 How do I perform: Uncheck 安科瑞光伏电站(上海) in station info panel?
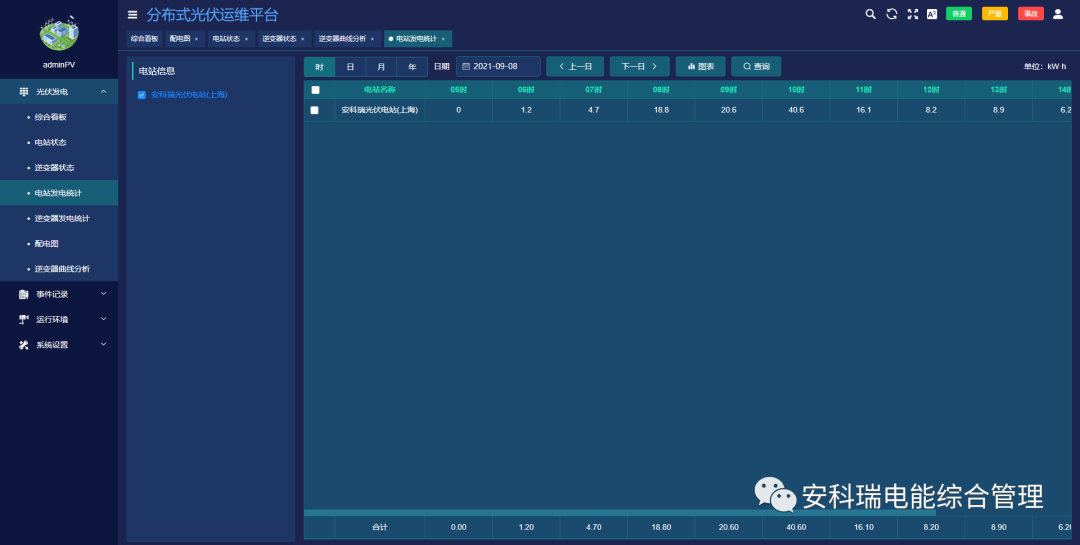coord(142,95)
